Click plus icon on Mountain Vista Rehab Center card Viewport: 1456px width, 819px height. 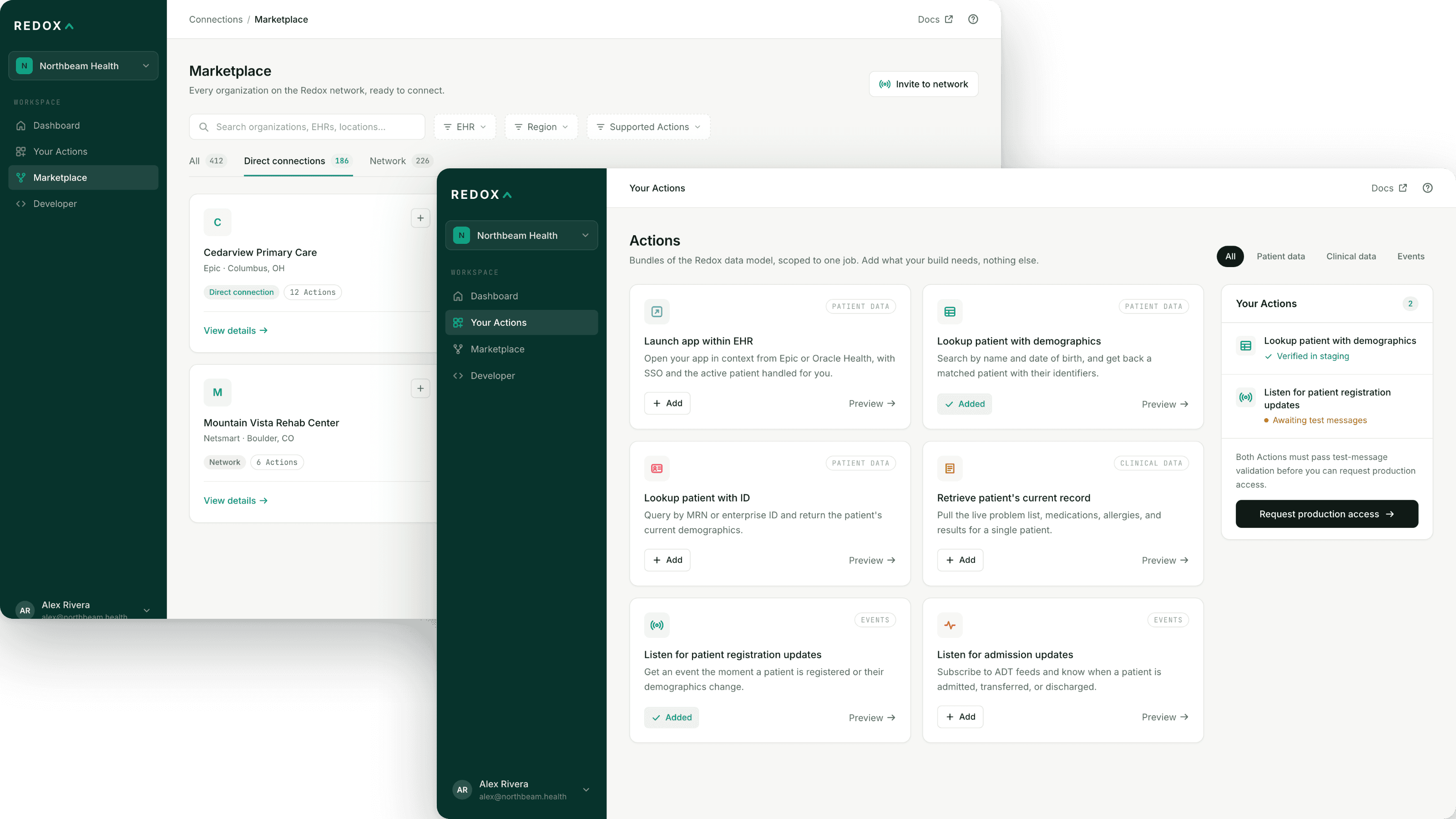click(x=420, y=388)
